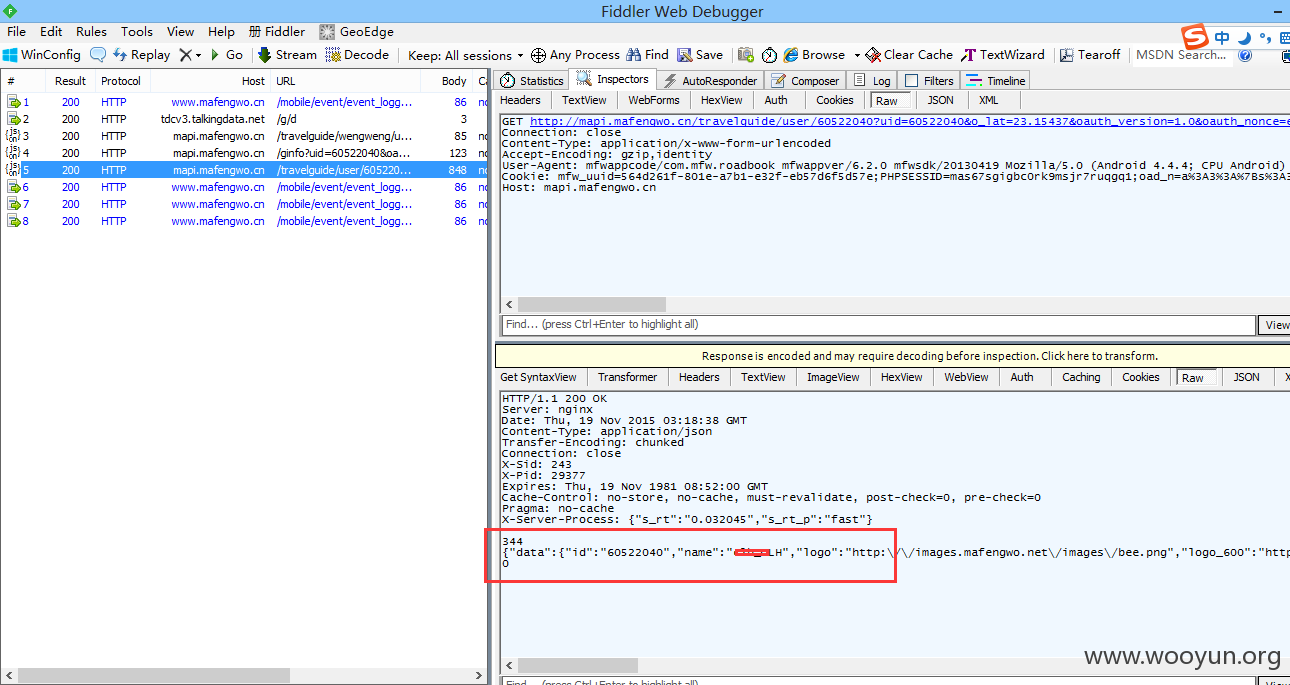The height and width of the screenshot is (685, 1290).
Task: Open the GeoEdge menu
Action: point(357,32)
